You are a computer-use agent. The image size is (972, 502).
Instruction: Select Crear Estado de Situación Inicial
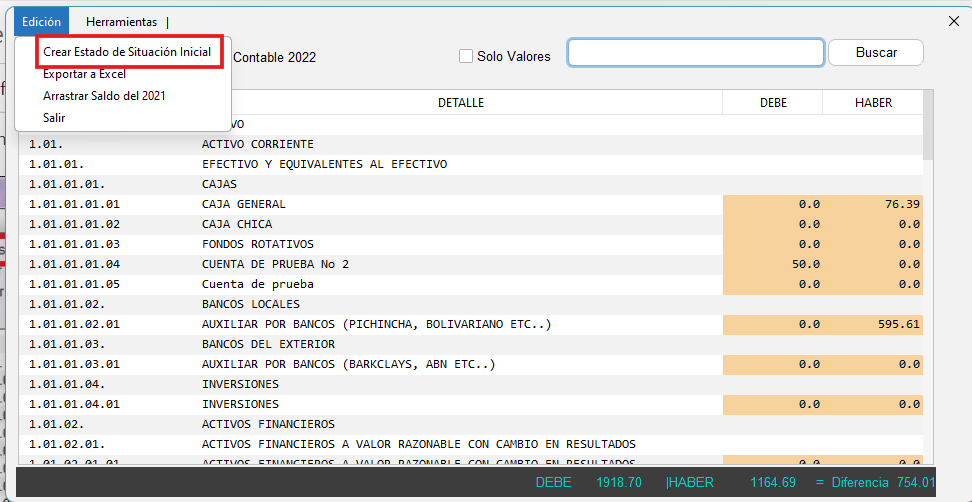pos(127,52)
